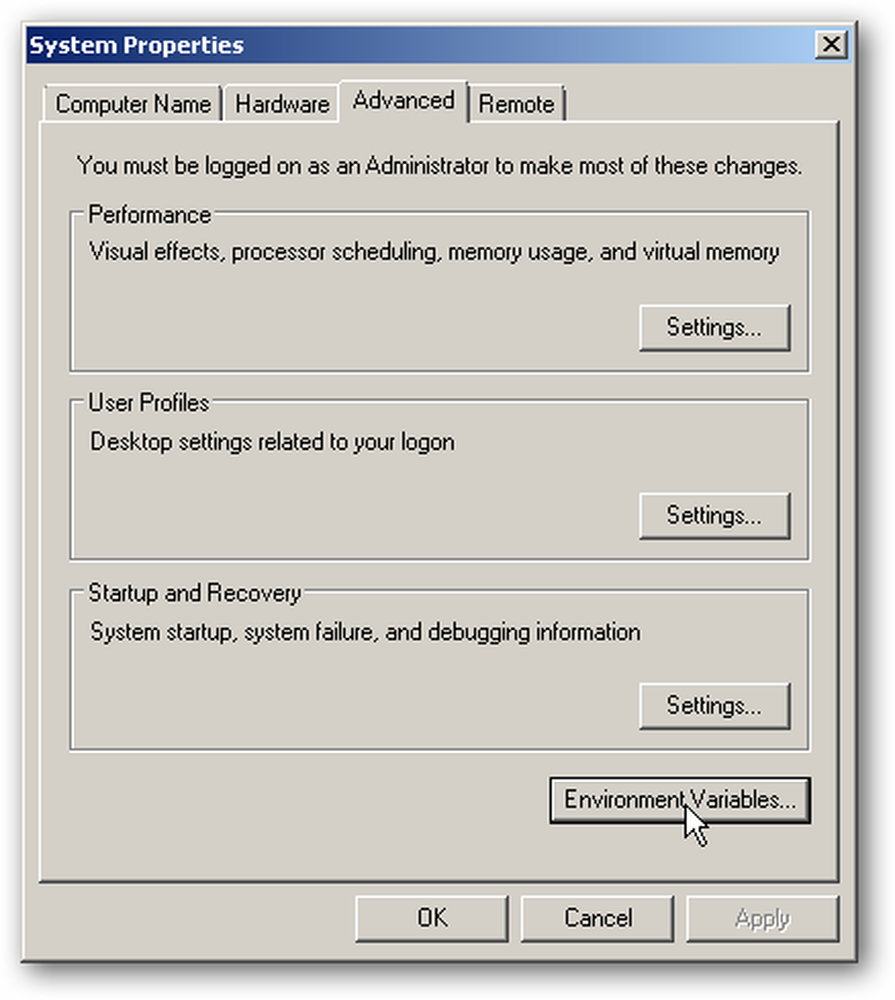The height and width of the screenshot is (1000, 895).
Task: Open Startup and Recovery Settings button
Action: 714,705
